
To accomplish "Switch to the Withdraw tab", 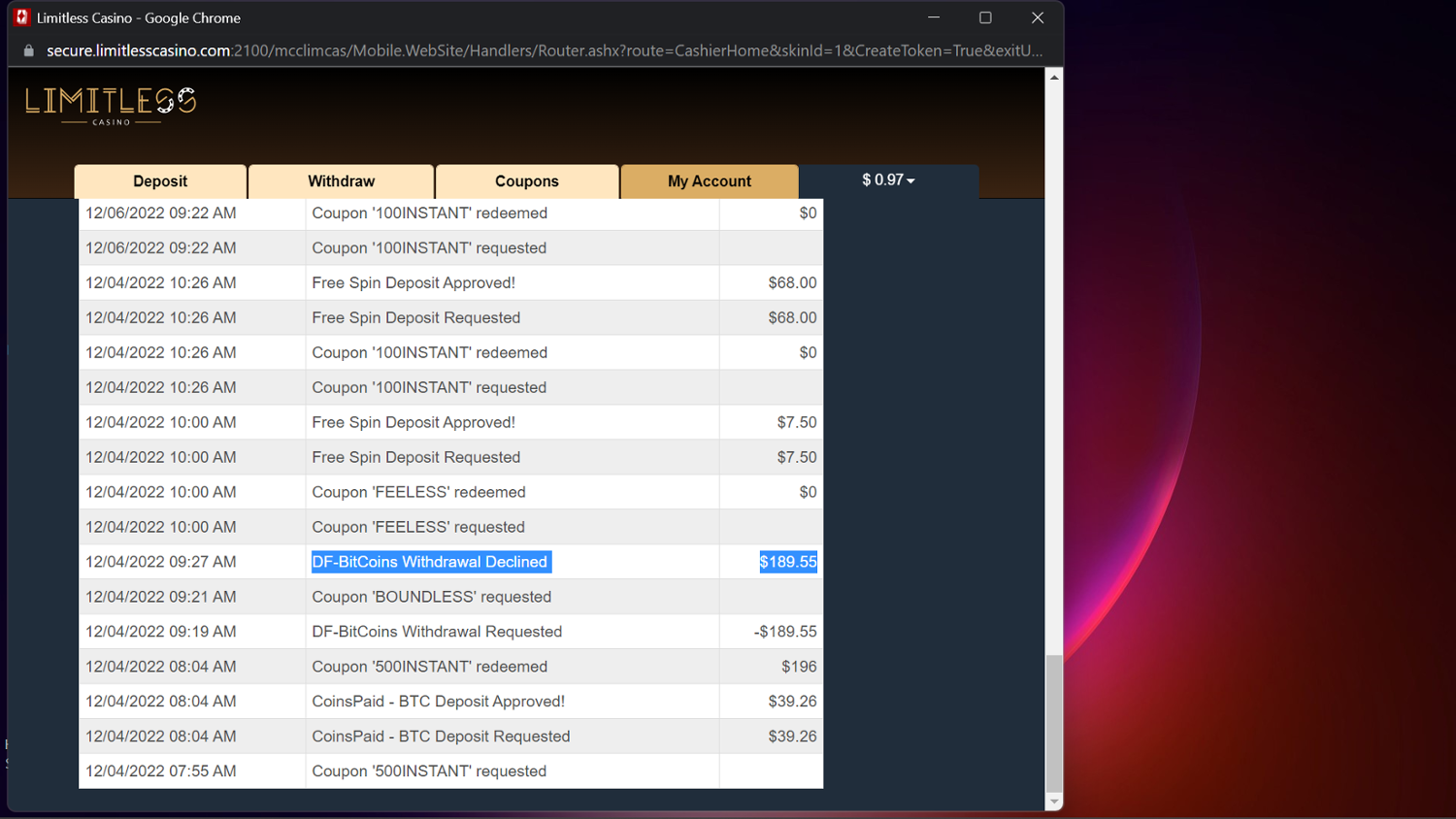I will 341,181.
